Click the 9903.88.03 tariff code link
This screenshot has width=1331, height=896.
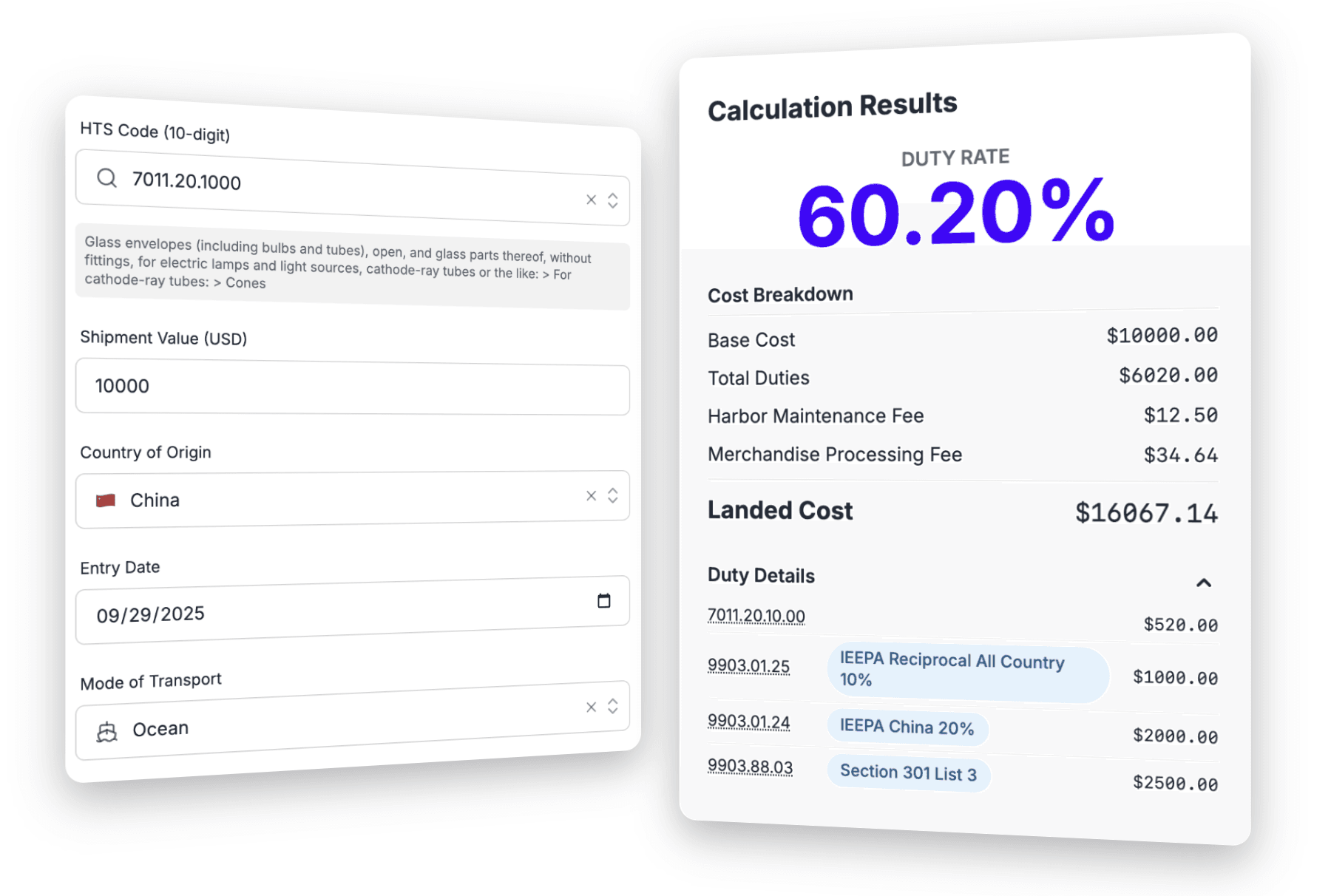pyautogui.click(x=750, y=767)
